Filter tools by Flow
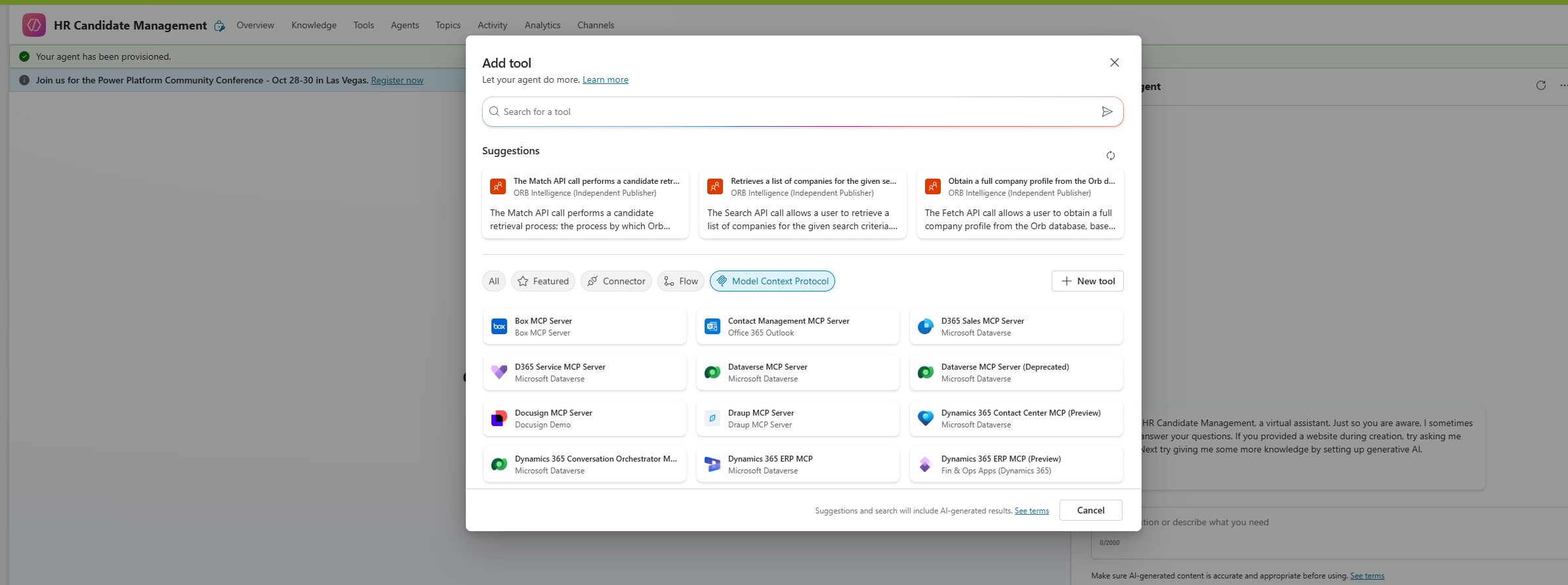 (x=680, y=281)
